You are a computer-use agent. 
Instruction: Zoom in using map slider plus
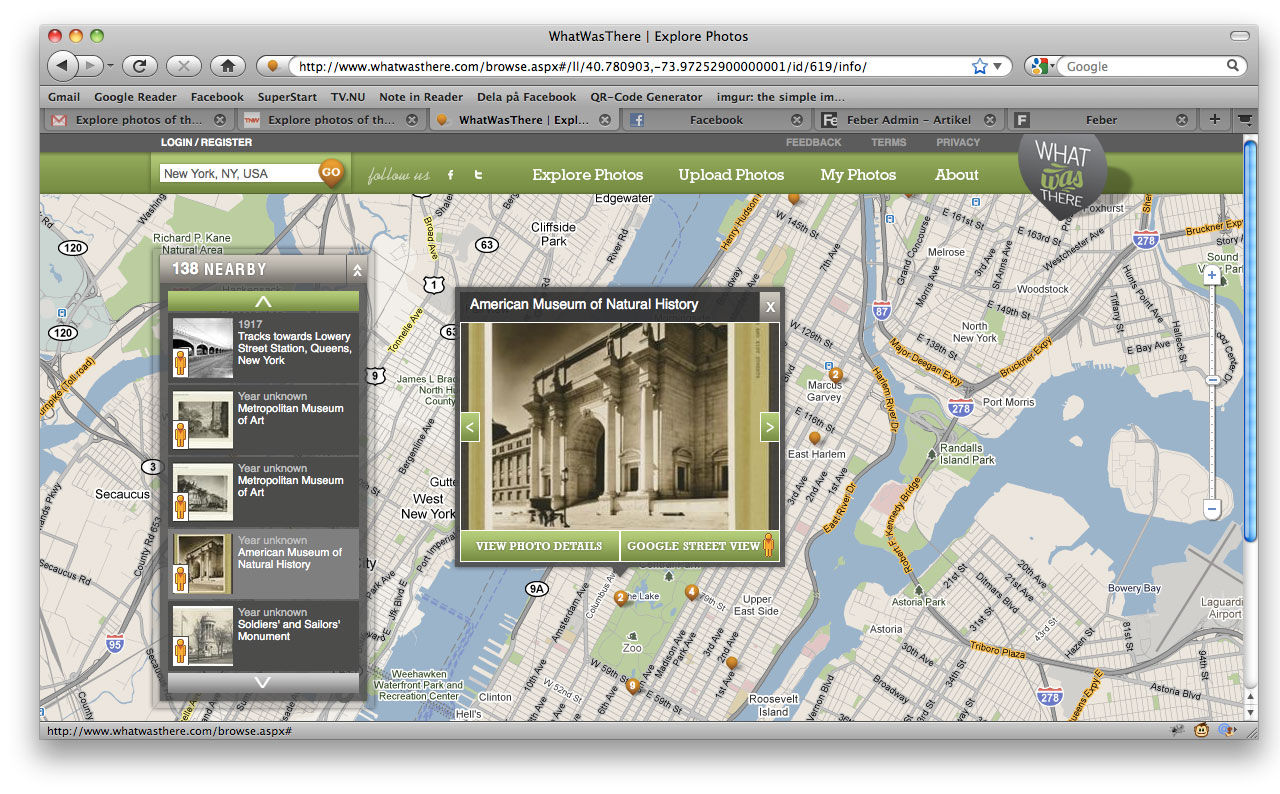pos(1212,274)
